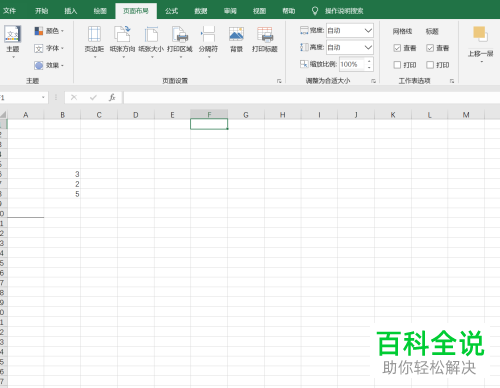500x388 pixels.
Task: Click the fx insert function icon
Action: tap(112, 97)
